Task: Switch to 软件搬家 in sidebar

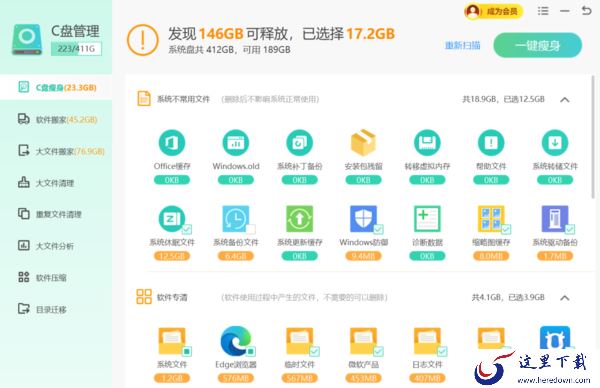Action: [56, 119]
